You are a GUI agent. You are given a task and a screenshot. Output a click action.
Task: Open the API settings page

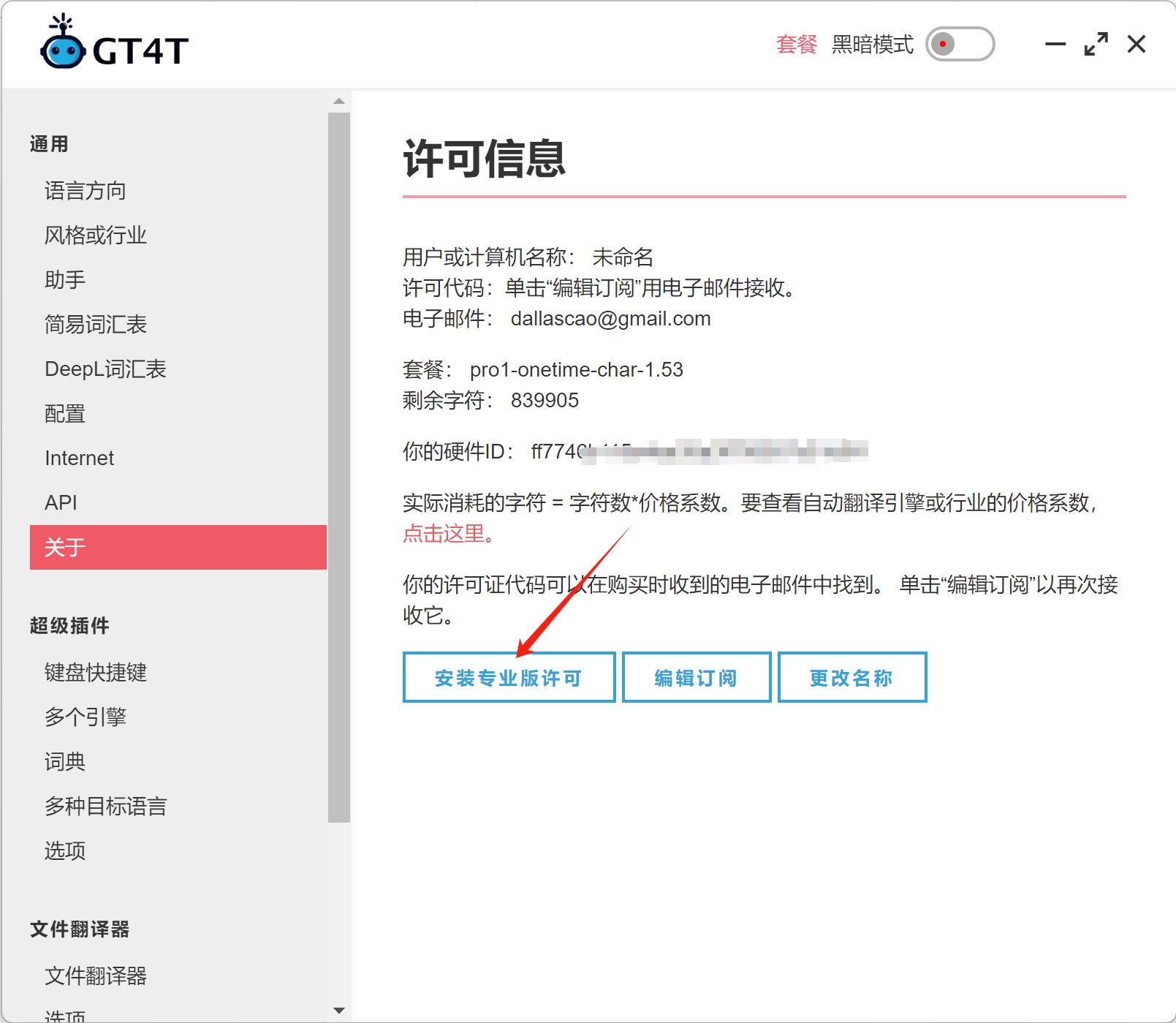(61, 502)
